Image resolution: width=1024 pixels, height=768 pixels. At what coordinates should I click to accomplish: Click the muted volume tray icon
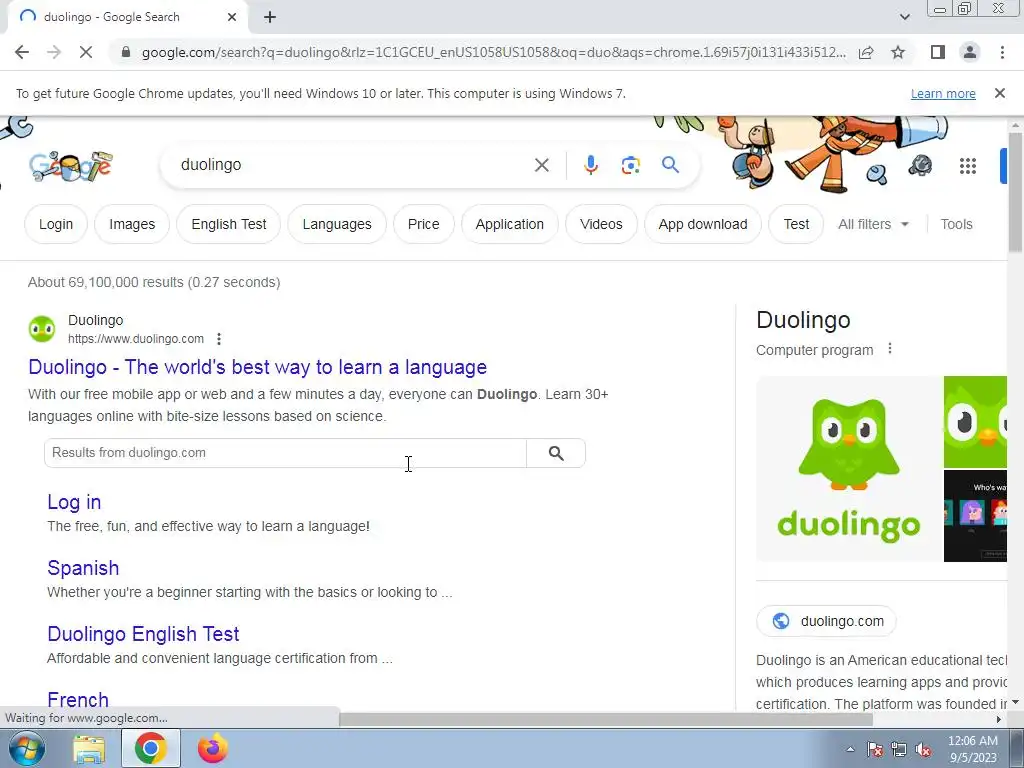tap(923, 749)
